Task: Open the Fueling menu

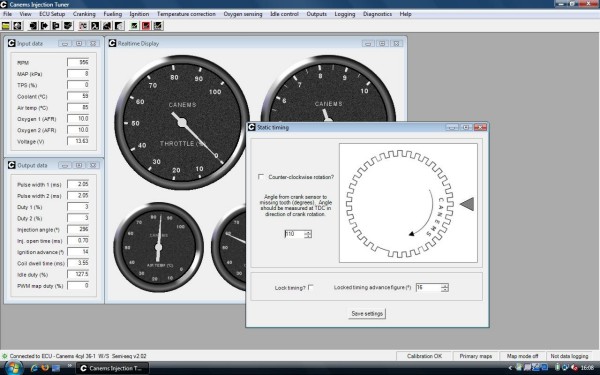Action: (x=112, y=14)
